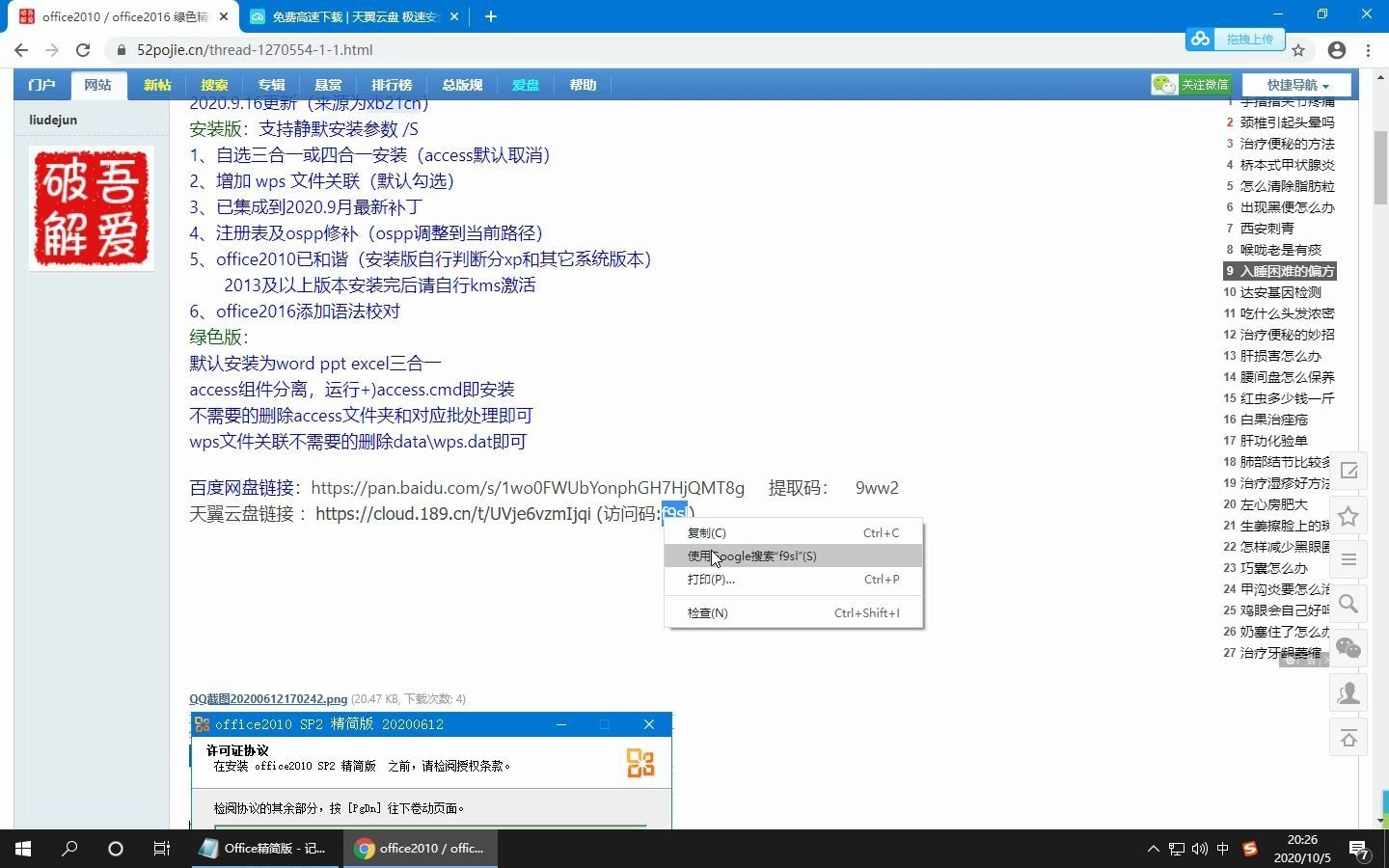
Task: Show hidden system tray icons
Action: [x=1153, y=849]
